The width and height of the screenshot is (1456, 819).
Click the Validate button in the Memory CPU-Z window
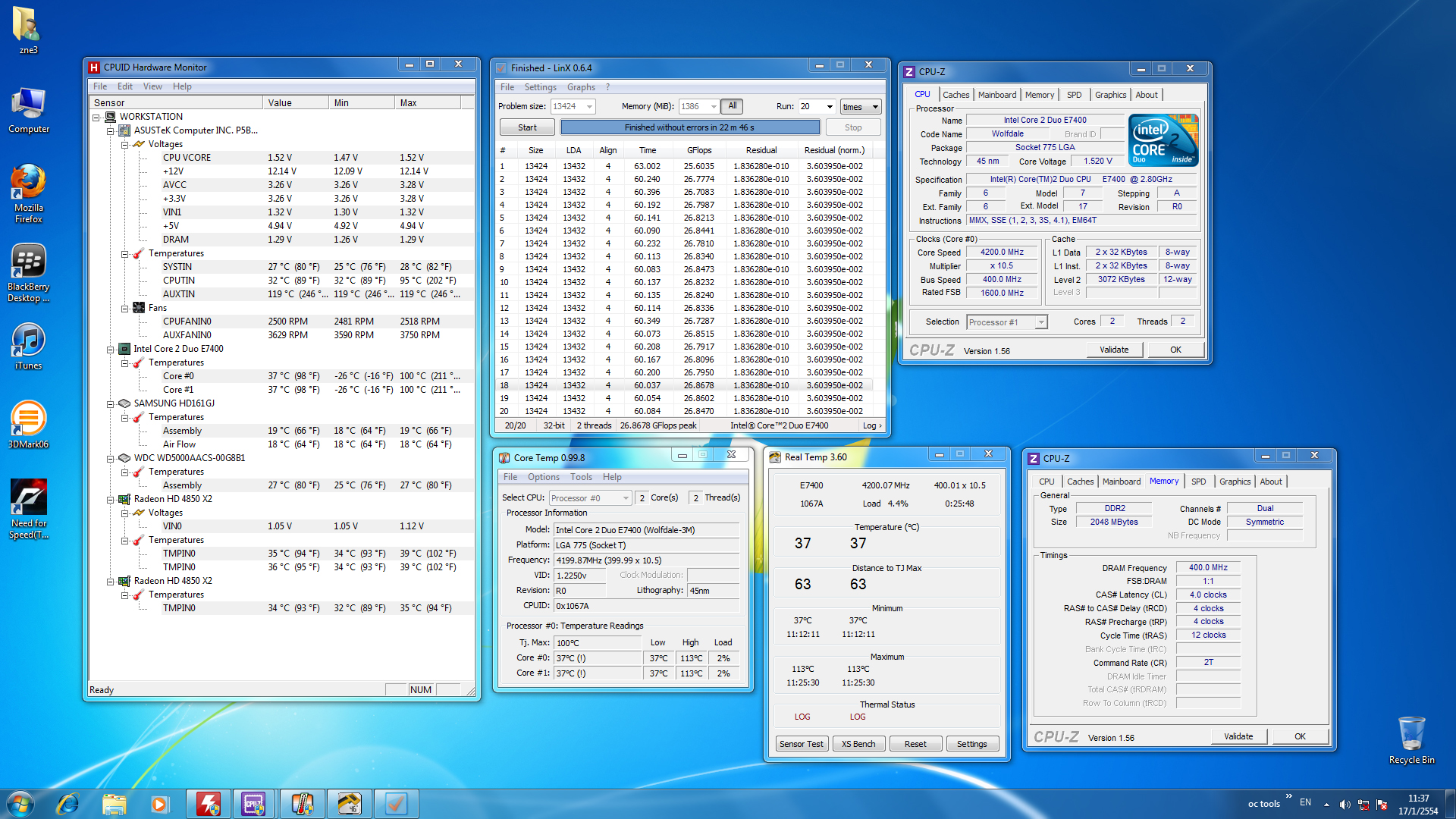point(1238,736)
